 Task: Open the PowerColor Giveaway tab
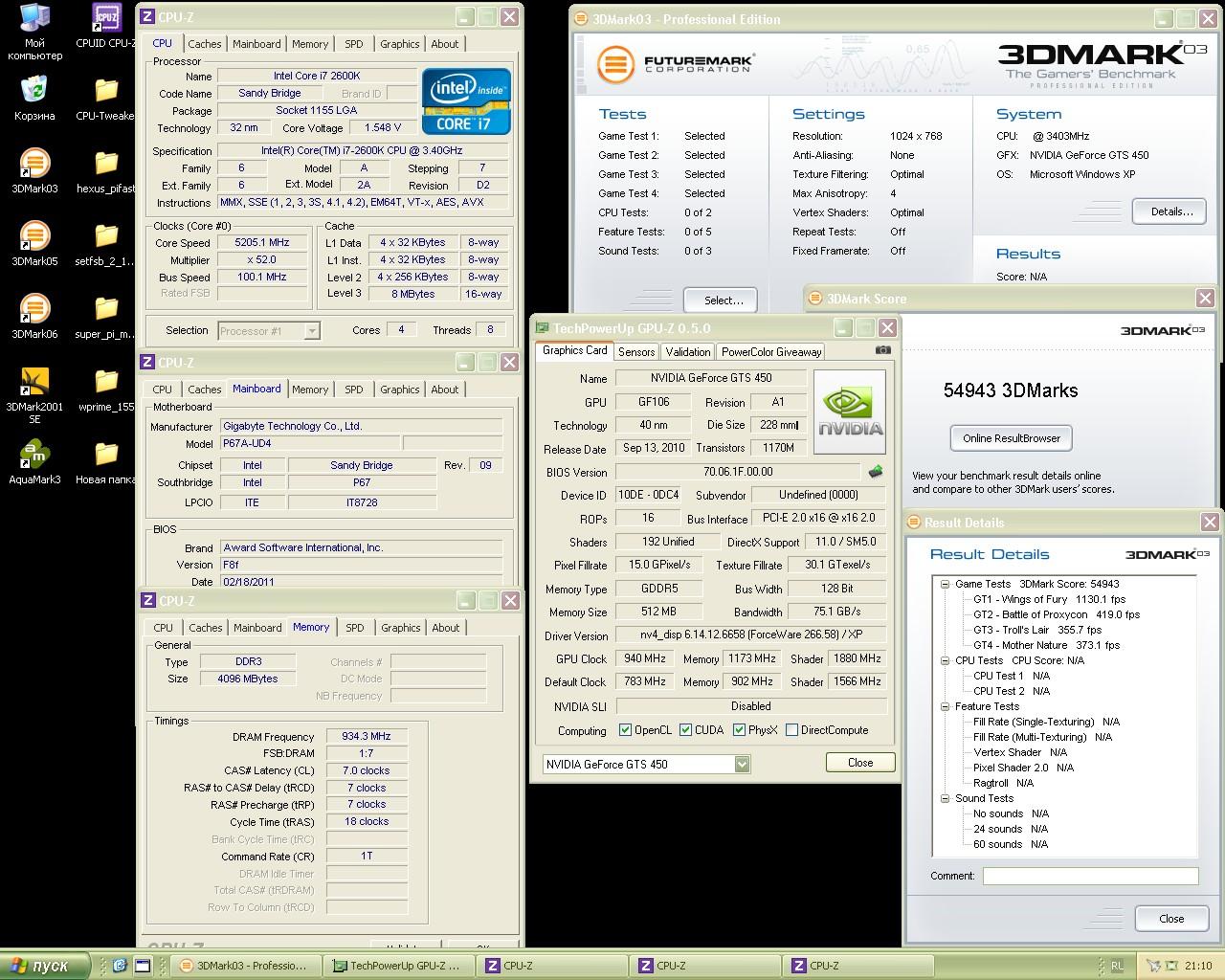coord(771,351)
